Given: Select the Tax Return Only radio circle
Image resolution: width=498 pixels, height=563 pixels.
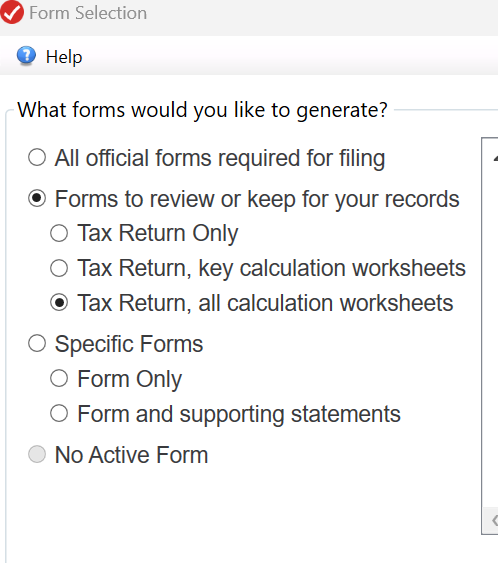Looking at the screenshot, I should coord(59,233).
